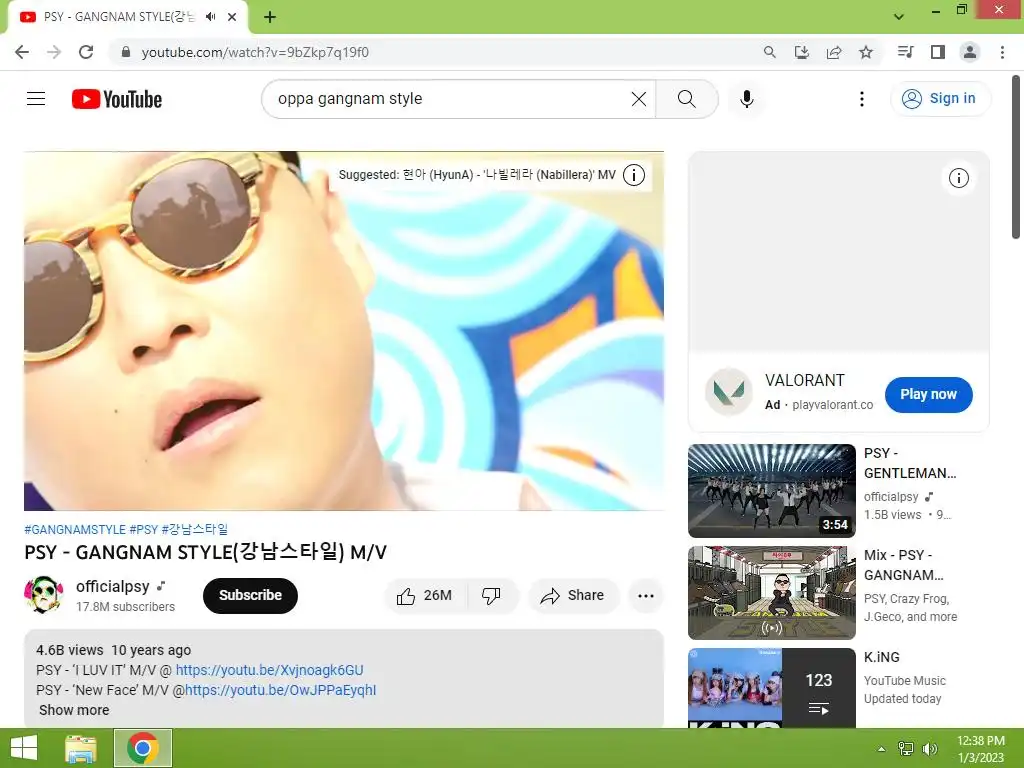Open the Windows Start button
This screenshot has width=1024, height=768.
click(24, 748)
